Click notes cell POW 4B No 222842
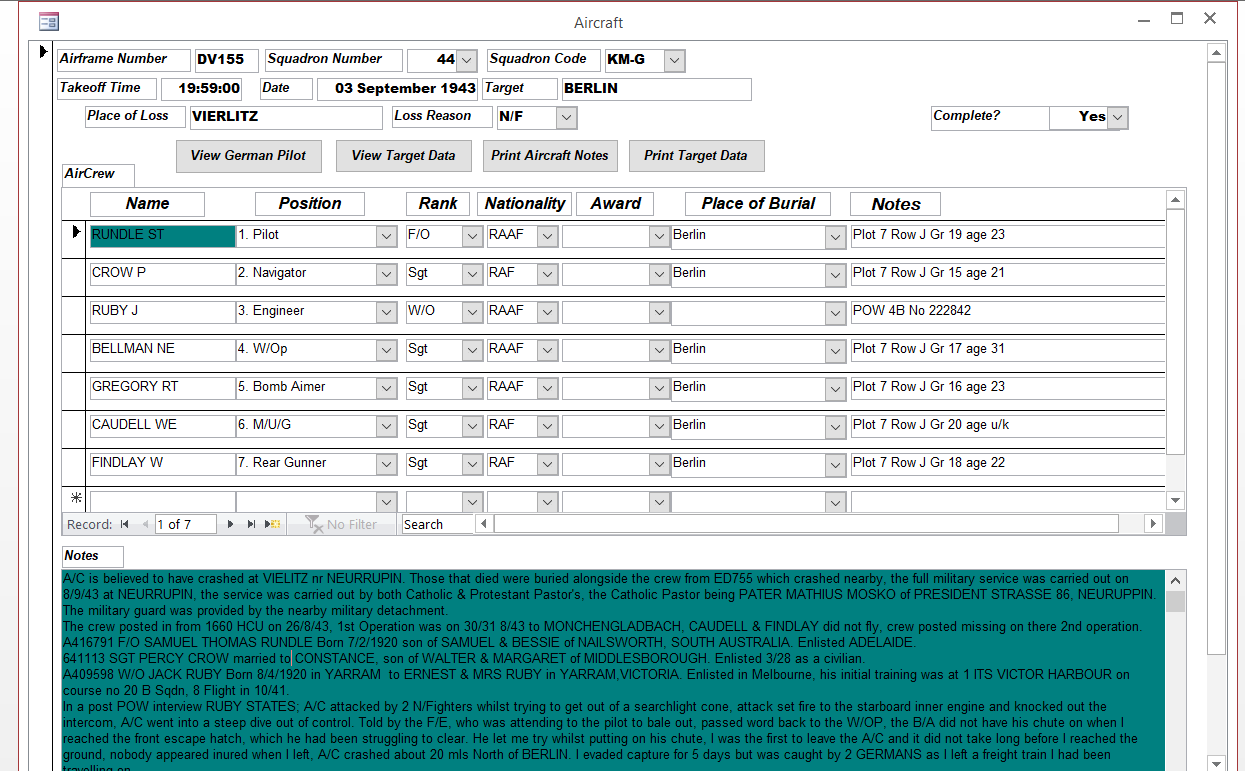This screenshot has width=1245, height=771. point(1008,311)
